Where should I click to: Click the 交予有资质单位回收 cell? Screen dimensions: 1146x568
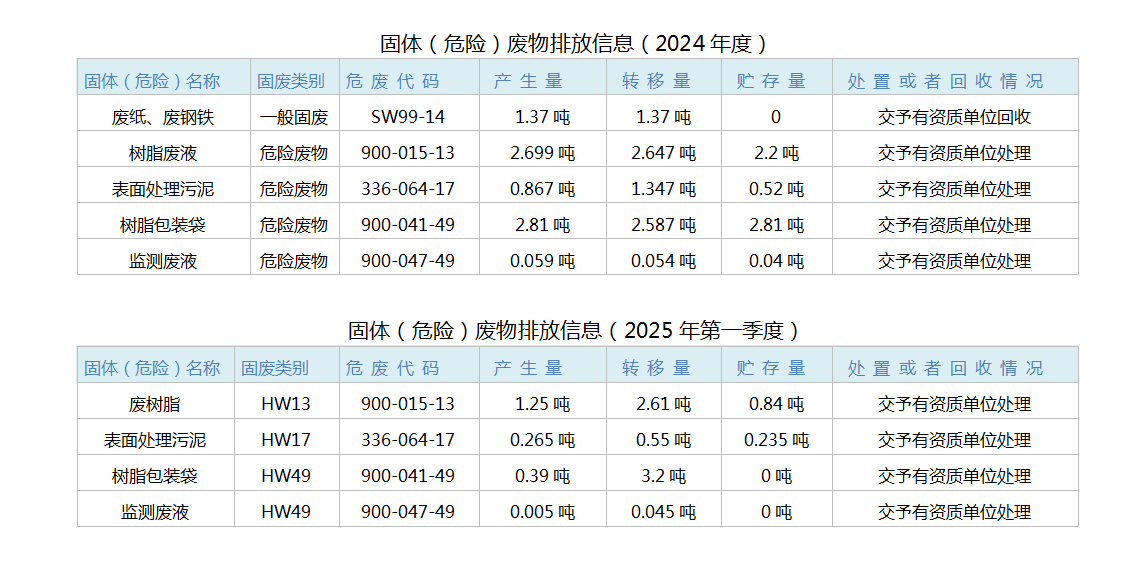click(x=954, y=117)
